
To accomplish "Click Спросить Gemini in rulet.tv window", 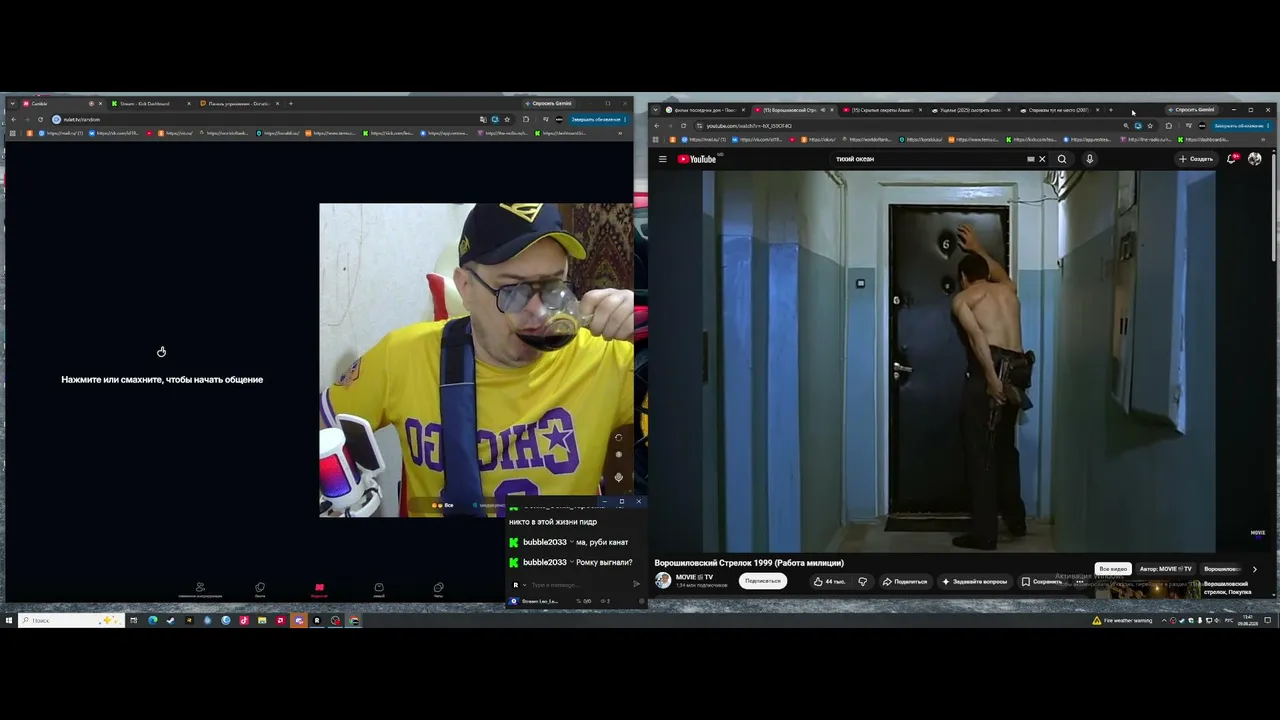I will pyautogui.click(x=548, y=103).
